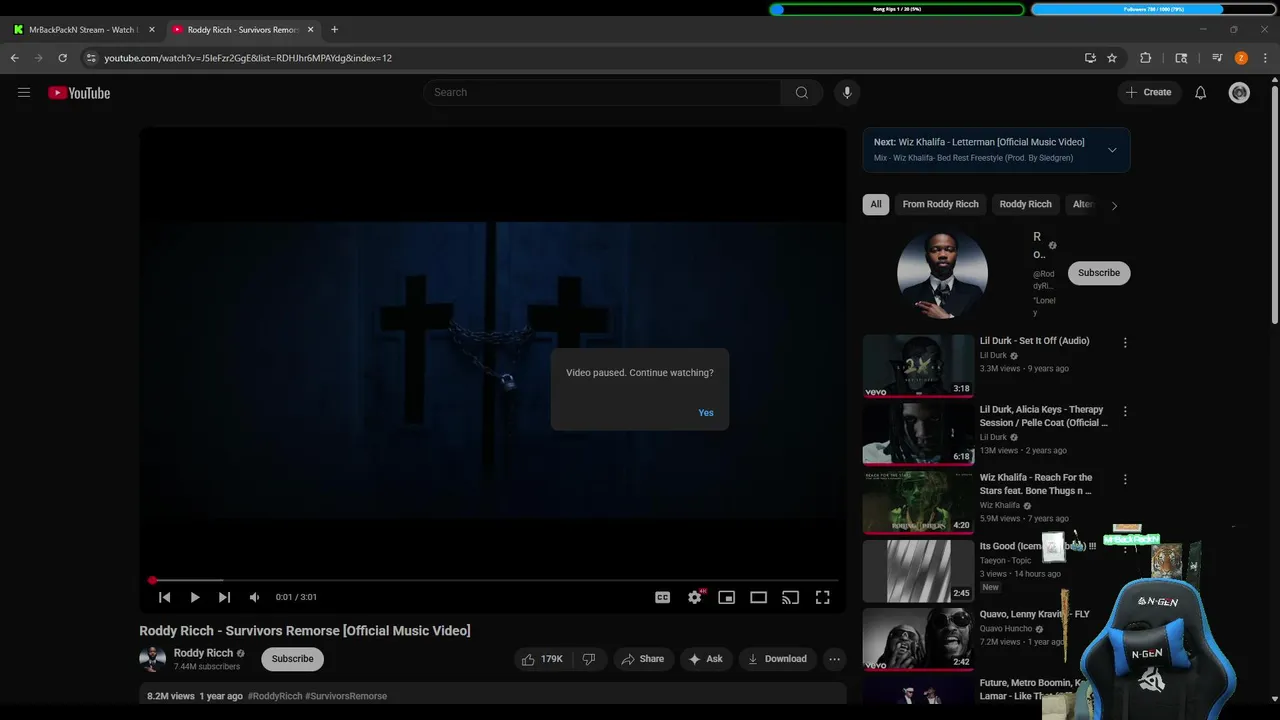Image resolution: width=1280 pixels, height=720 pixels.
Task: Open the Chrome profile avatar
Action: click(1241, 58)
